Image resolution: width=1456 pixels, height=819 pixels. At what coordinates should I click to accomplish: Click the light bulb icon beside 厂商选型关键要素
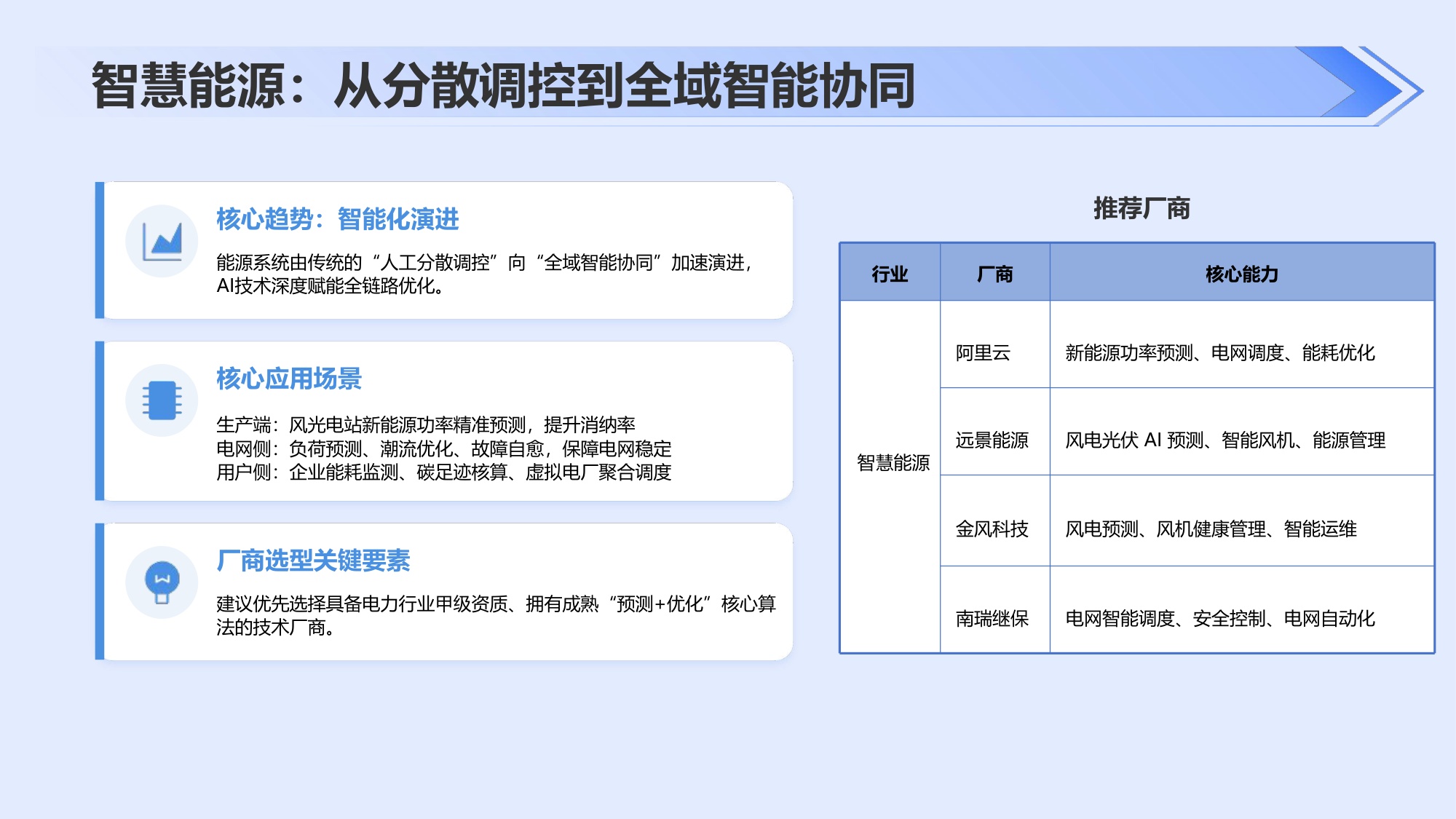162,582
